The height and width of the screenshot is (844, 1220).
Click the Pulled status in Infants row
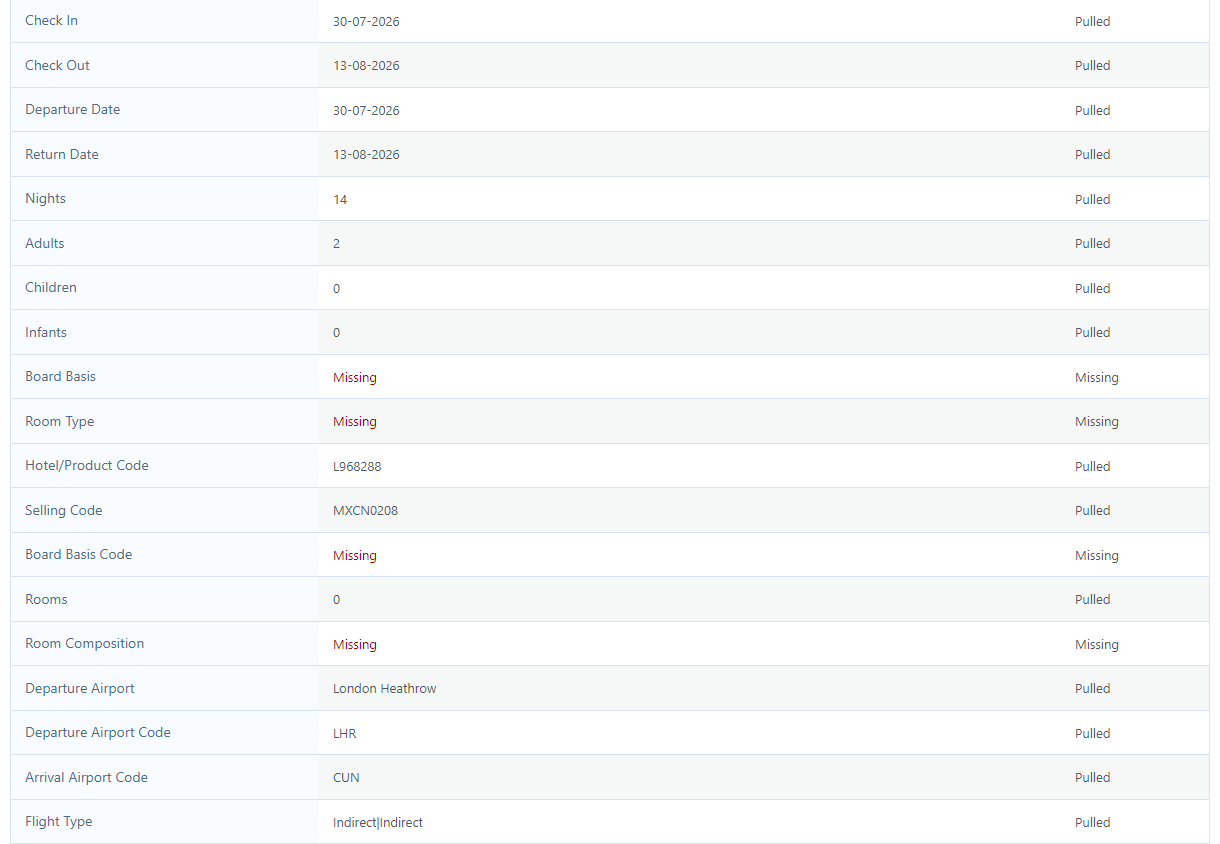point(1093,333)
